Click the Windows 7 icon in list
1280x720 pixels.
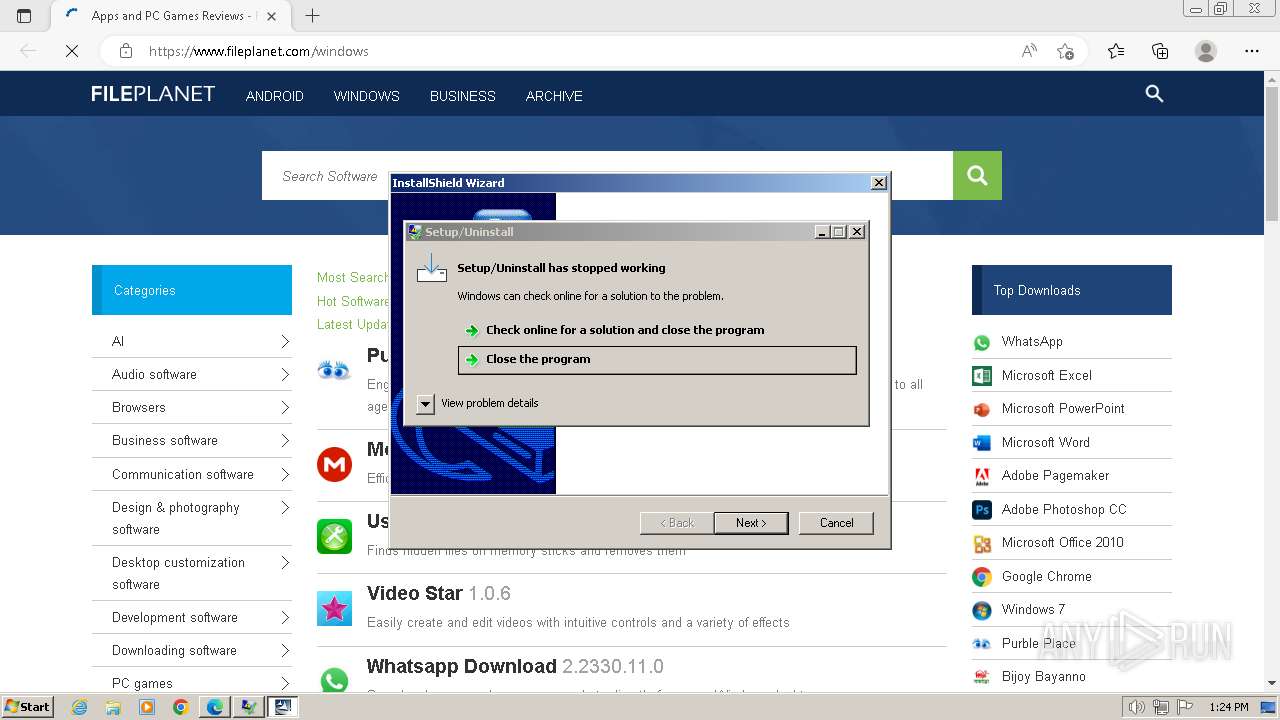tap(982, 610)
